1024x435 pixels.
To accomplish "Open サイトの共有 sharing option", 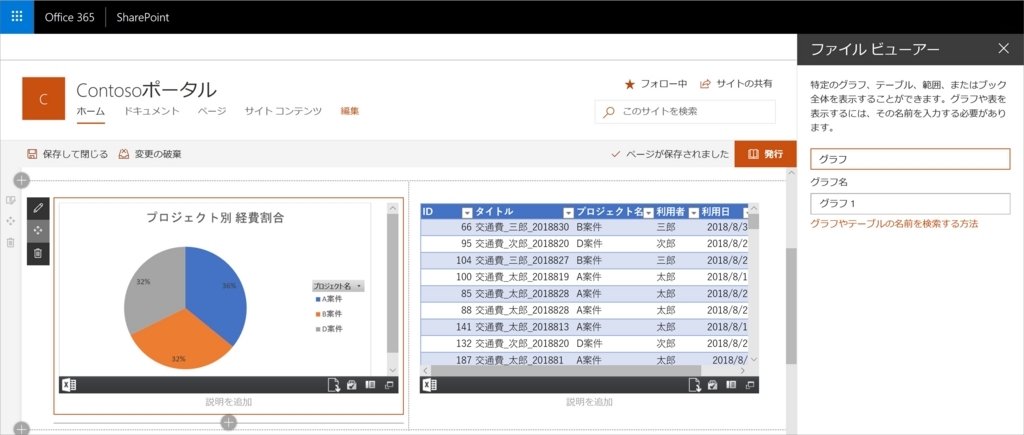I will click(x=736, y=84).
